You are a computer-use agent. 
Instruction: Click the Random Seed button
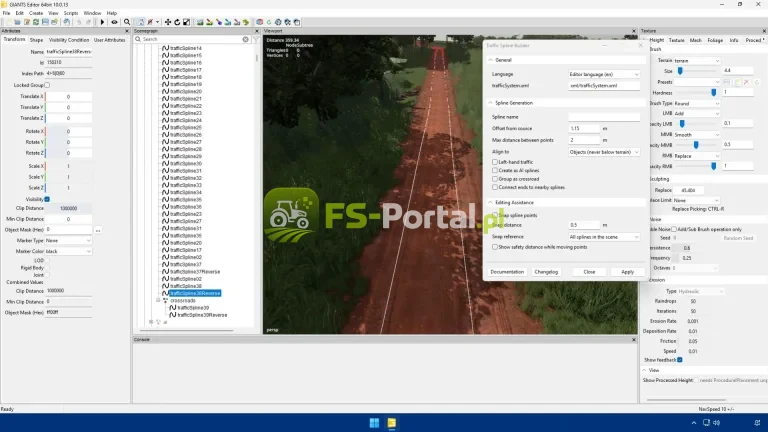[738, 238]
